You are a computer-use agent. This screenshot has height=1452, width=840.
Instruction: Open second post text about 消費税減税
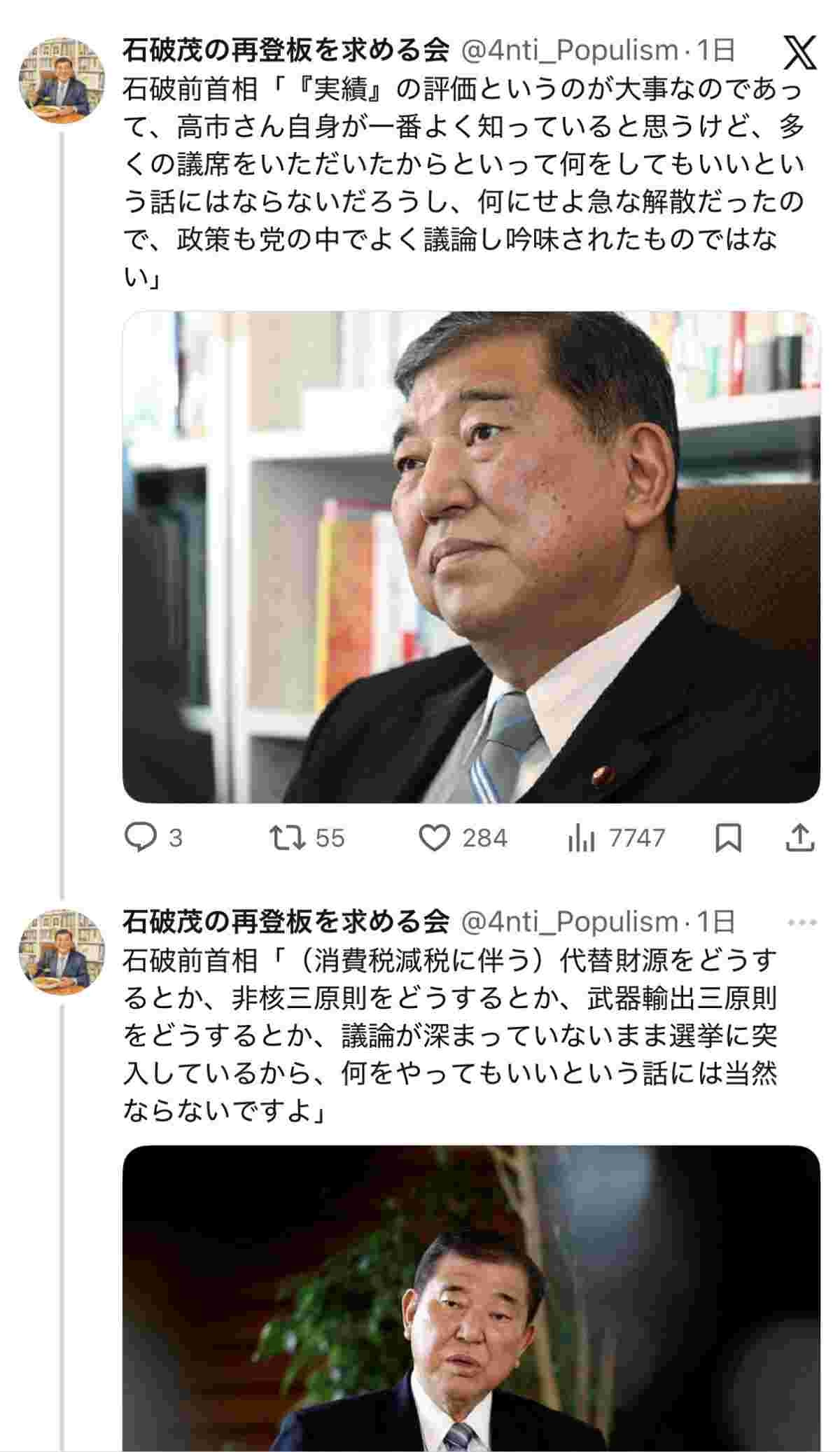450,1035
